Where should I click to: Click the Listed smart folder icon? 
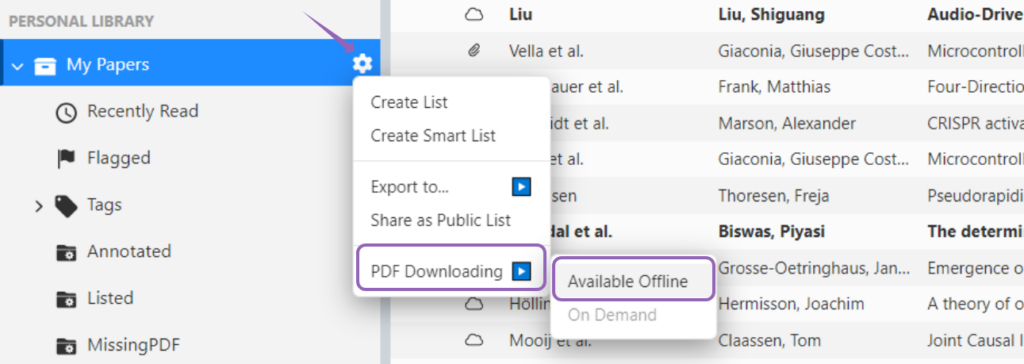pyautogui.click(x=66, y=299)
